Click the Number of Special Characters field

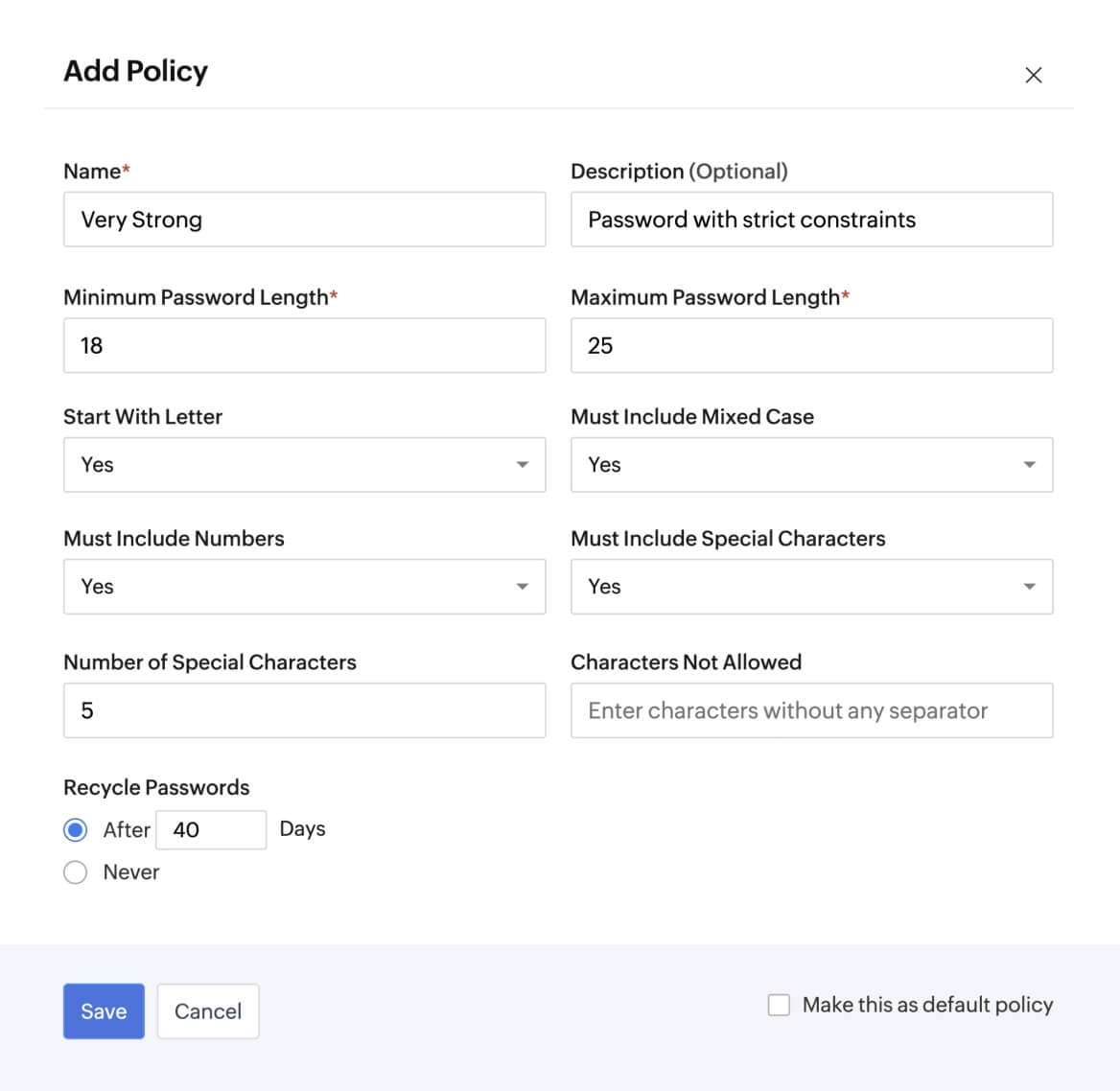coord(304,710)
